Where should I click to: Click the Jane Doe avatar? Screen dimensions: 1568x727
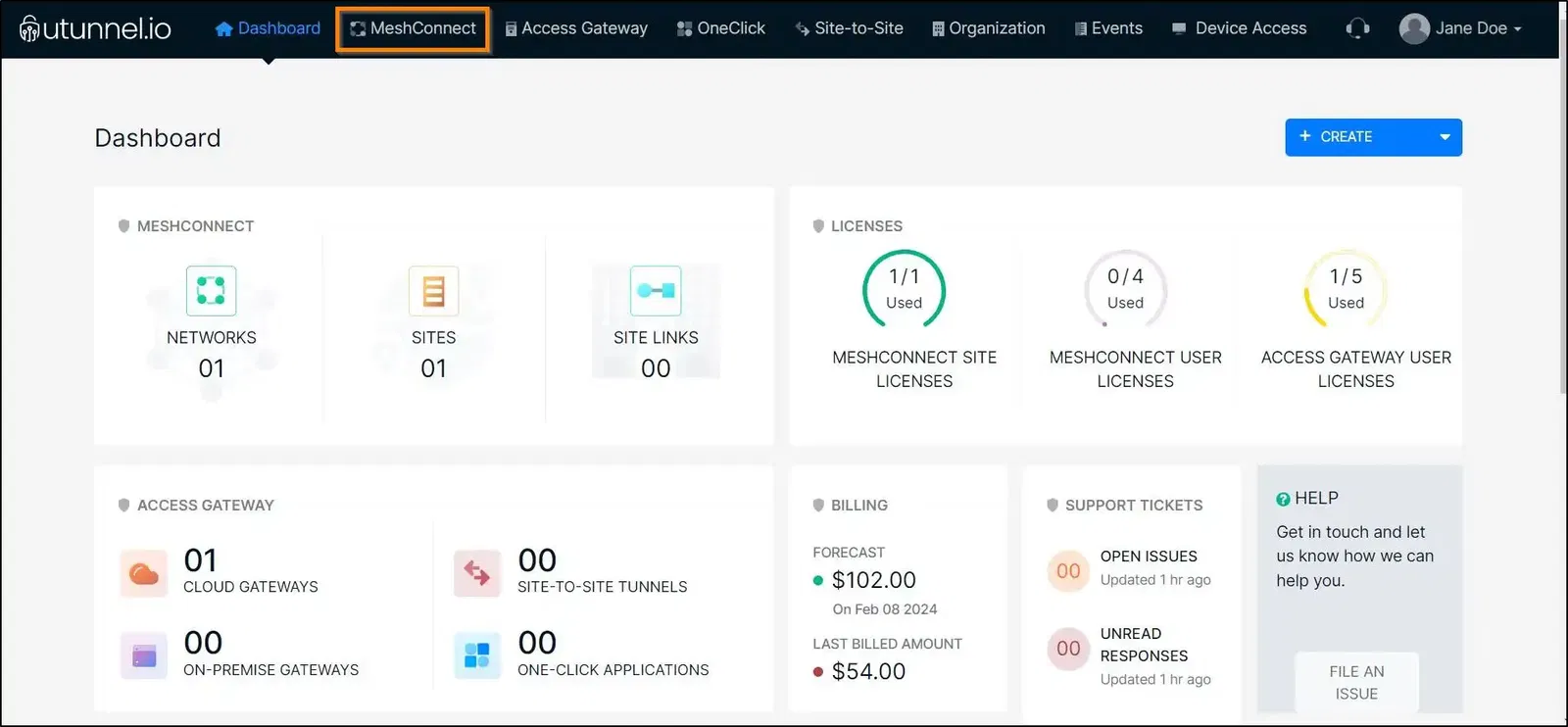point(1414,28)
